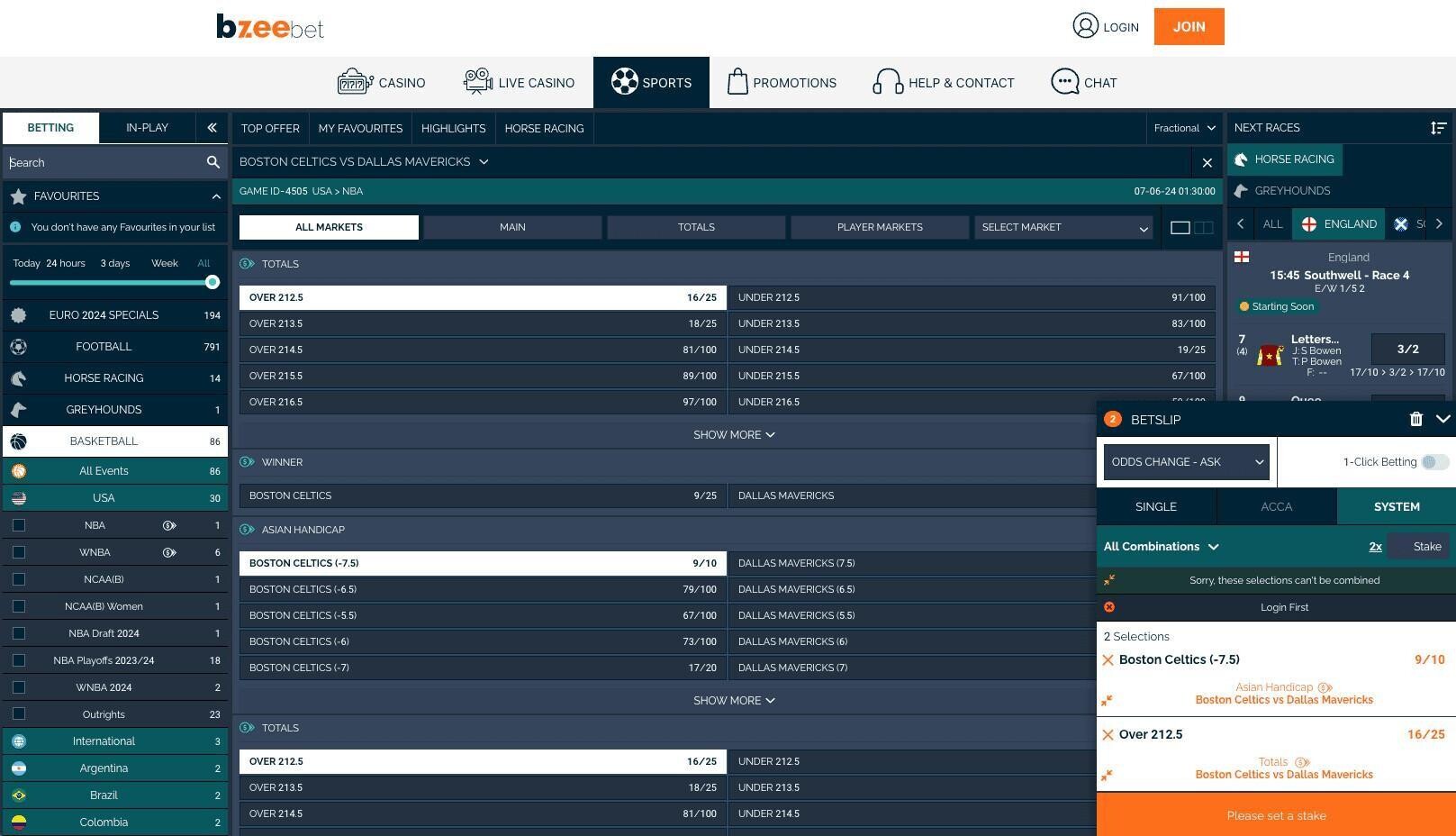Open the Chat bubble icon
This screenshot has width=1456, height=836.
(x=1064, y=81)
